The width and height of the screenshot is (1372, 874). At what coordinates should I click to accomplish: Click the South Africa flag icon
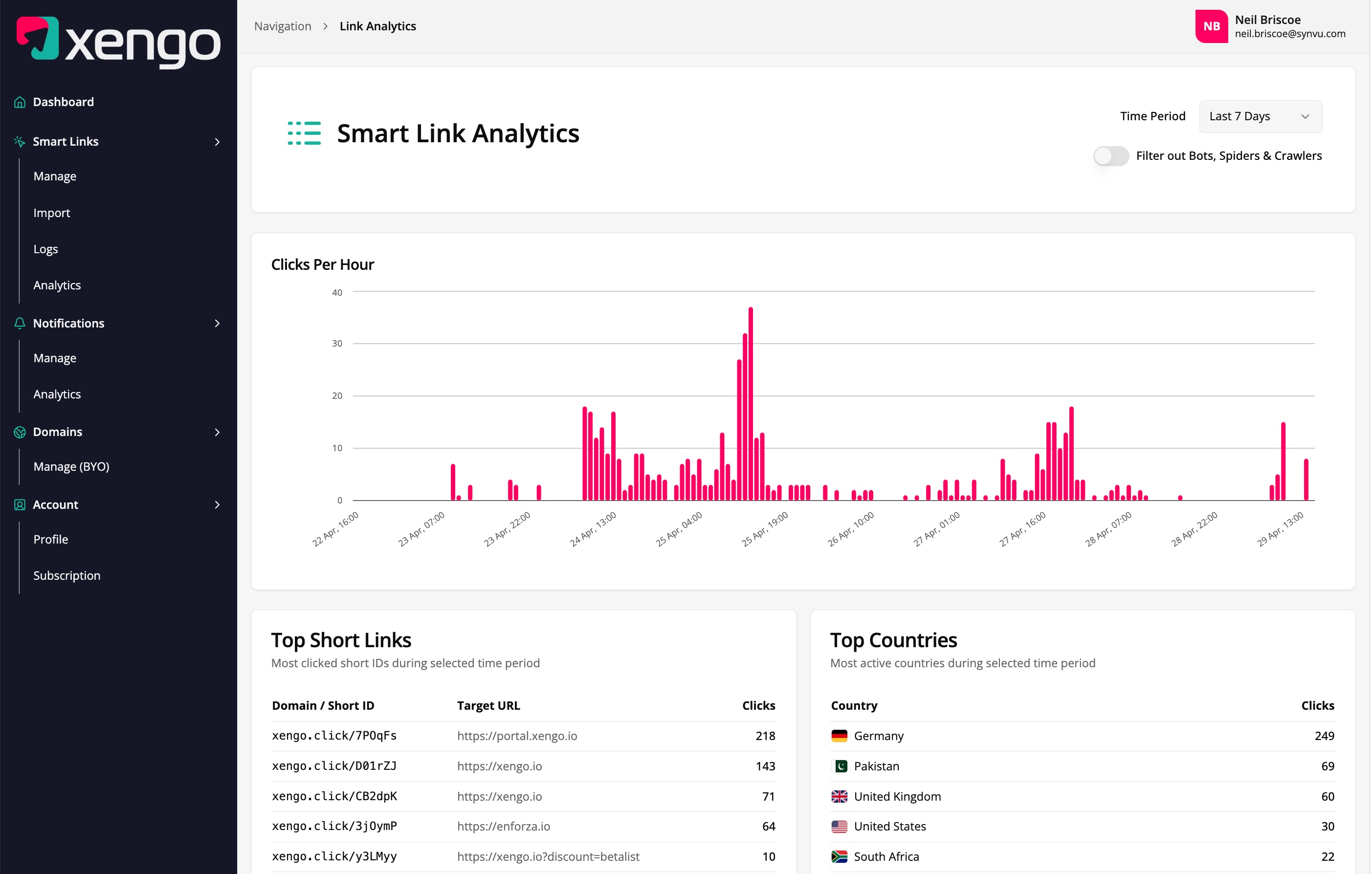point(839,856)
